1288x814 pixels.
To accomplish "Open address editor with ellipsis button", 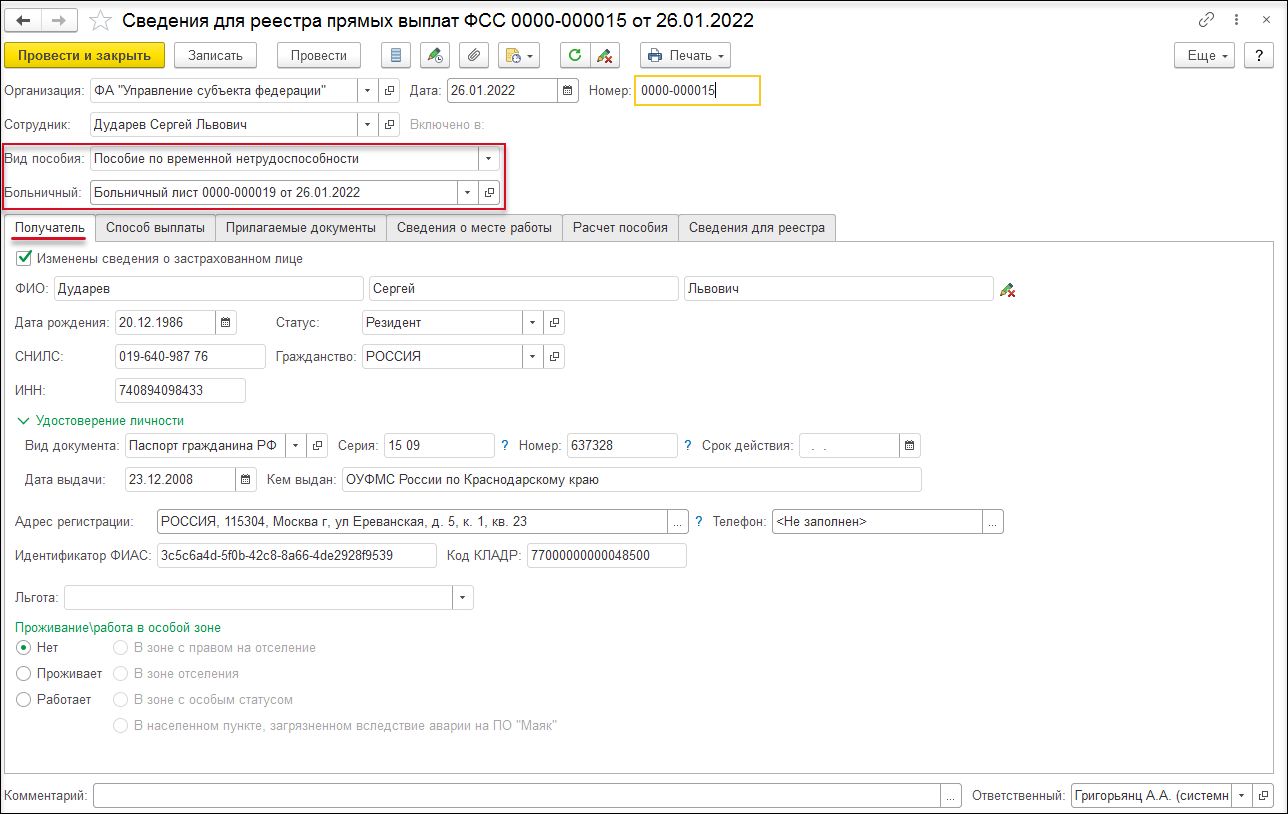I will pos(678,522).
